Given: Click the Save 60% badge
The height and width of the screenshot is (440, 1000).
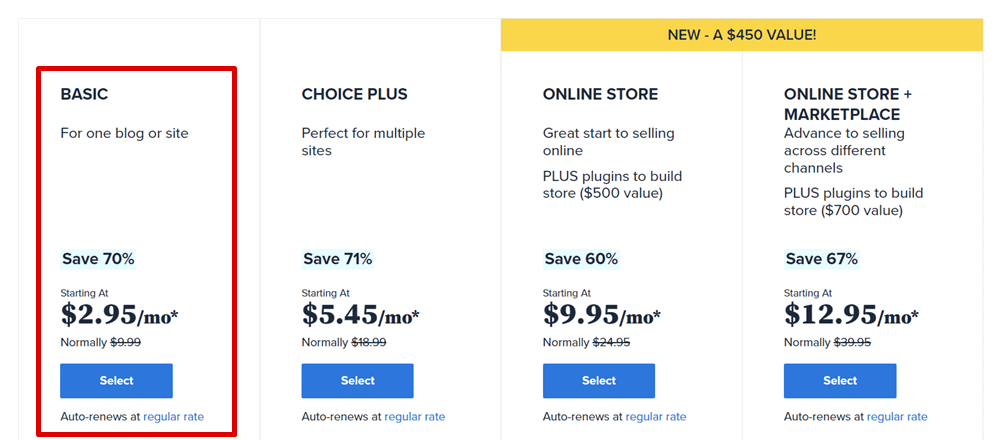Looking at the screenshot, I should (581, 259).
